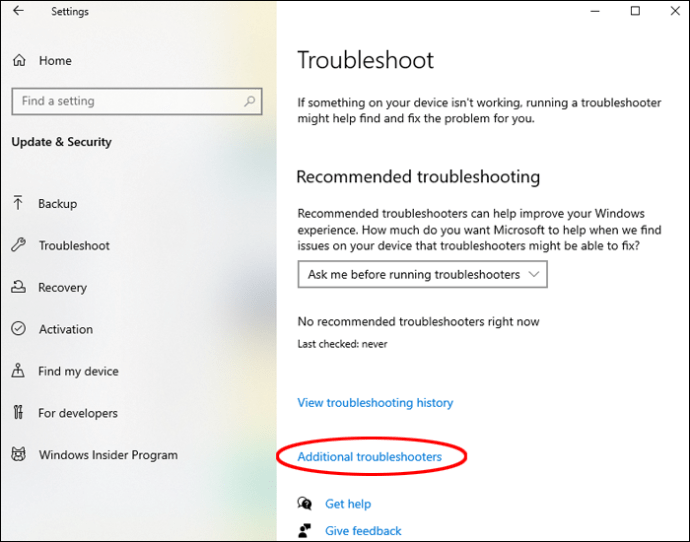Screen dimensions: 690x542
Task: Click the Get help chat bubble icon
Action: 305,503
